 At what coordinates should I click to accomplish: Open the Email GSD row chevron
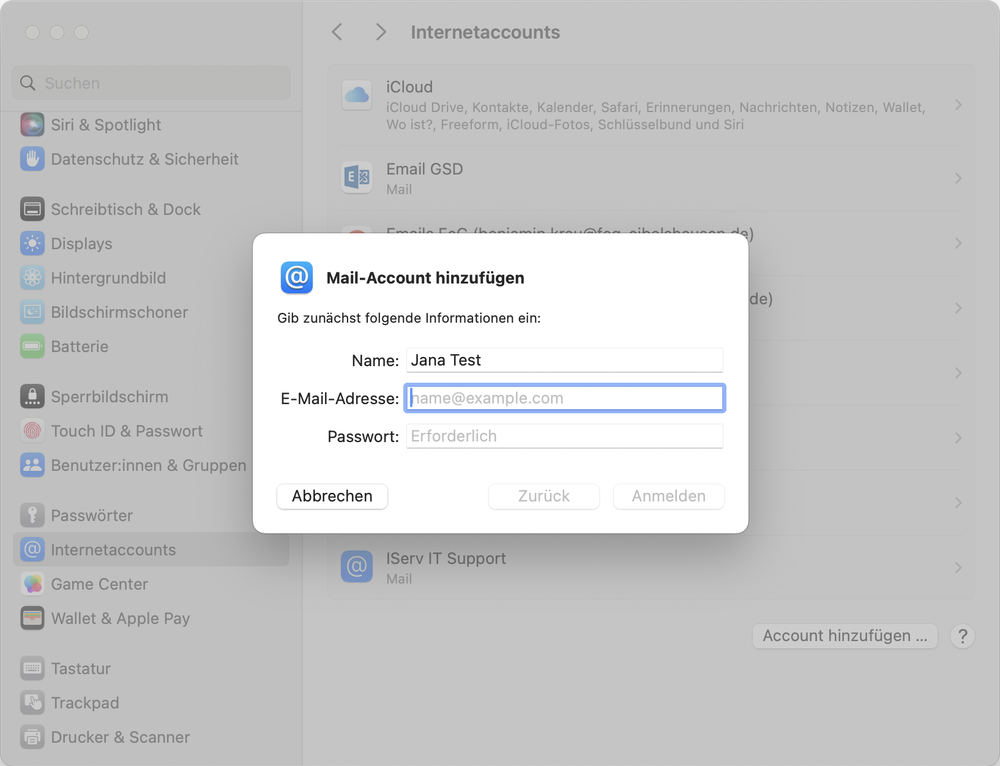click(x=957, y=178)
